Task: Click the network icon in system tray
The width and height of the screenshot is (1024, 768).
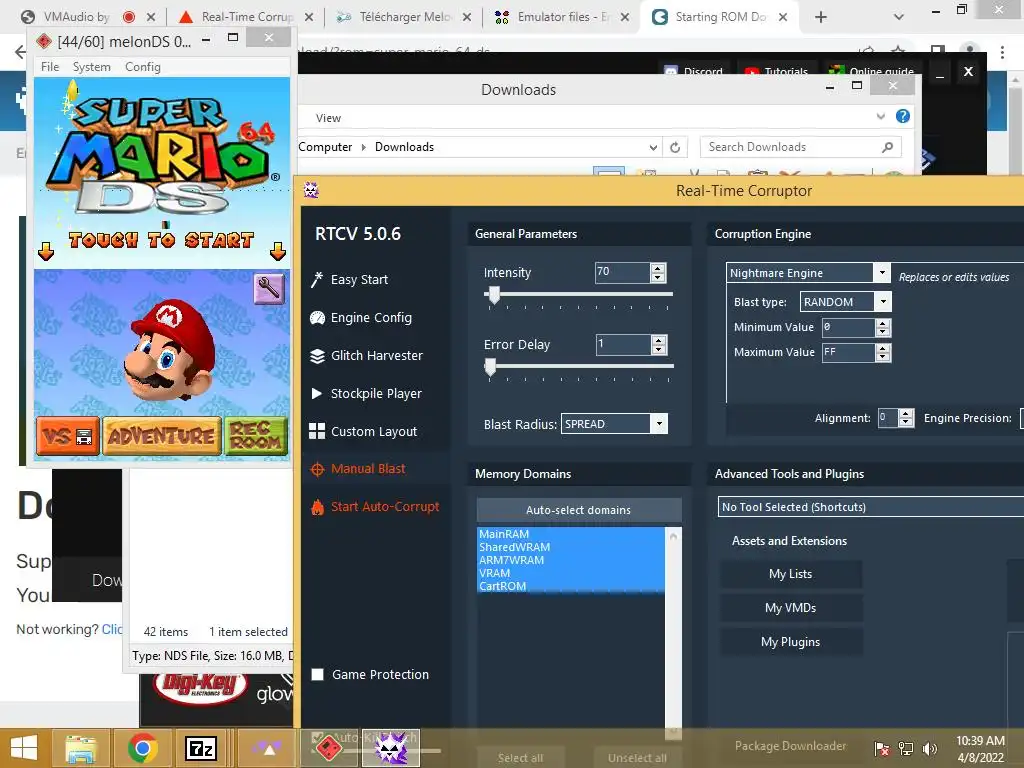Action: pyautogui.click(x=906, y=749)
